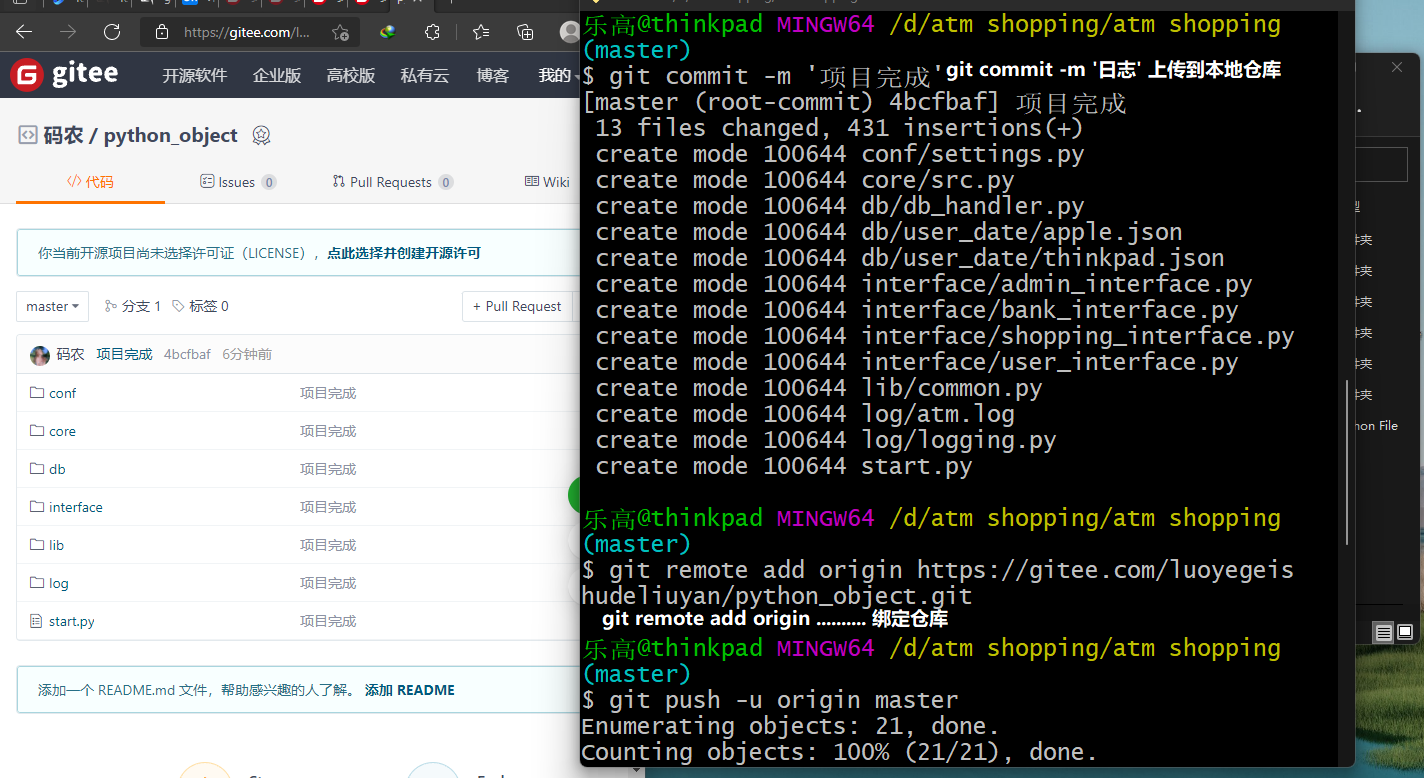
Task: Click the 标签 0 tag icon
Action: 178,306
